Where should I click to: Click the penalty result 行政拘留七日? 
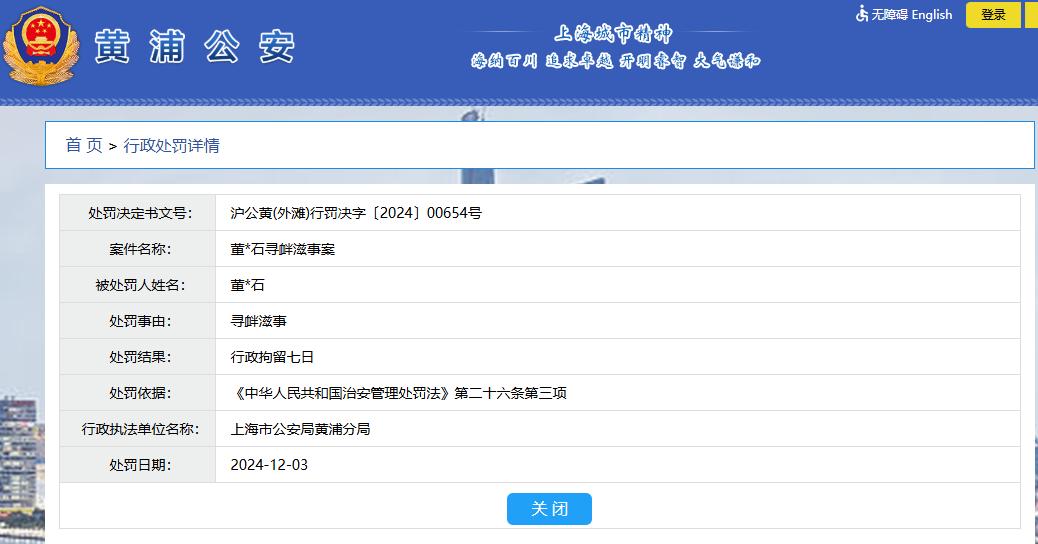(272, 357)
